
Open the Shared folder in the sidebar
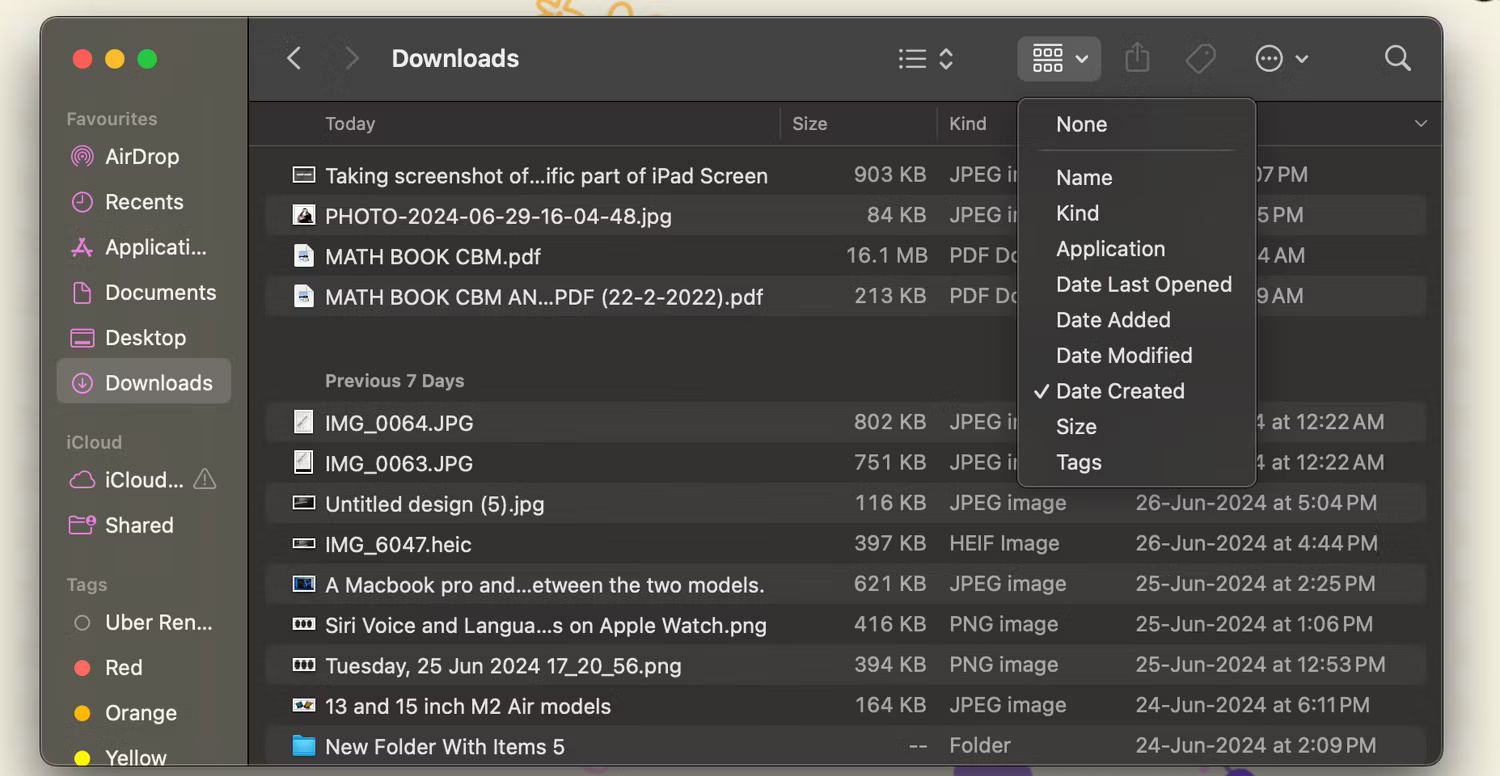tap(138, 525)
